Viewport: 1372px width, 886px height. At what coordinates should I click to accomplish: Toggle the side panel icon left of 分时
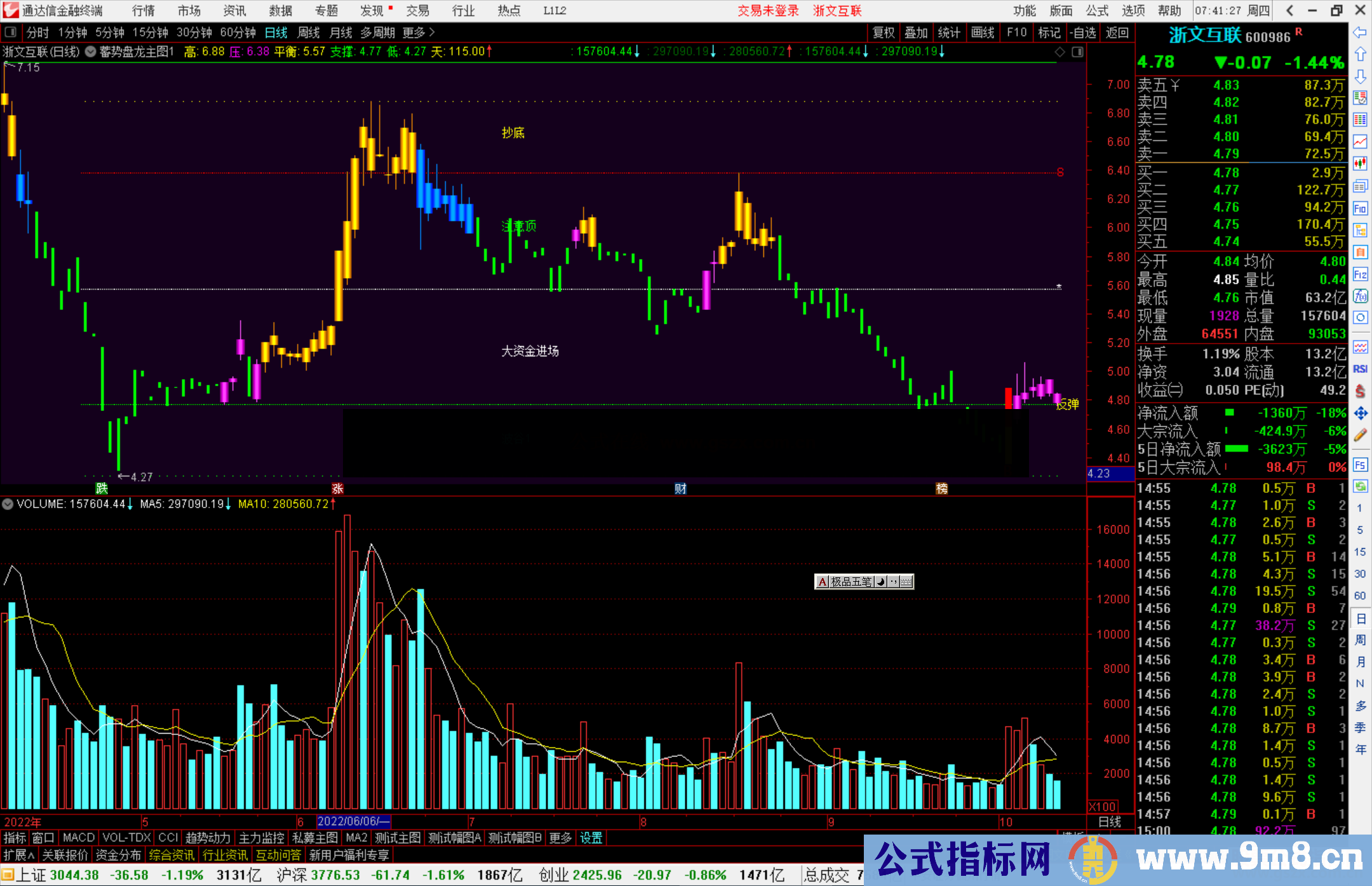11,32
